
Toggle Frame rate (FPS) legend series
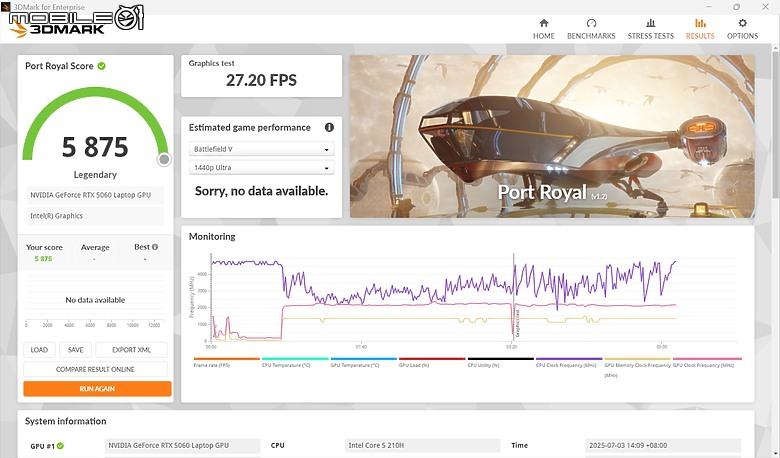226,362
